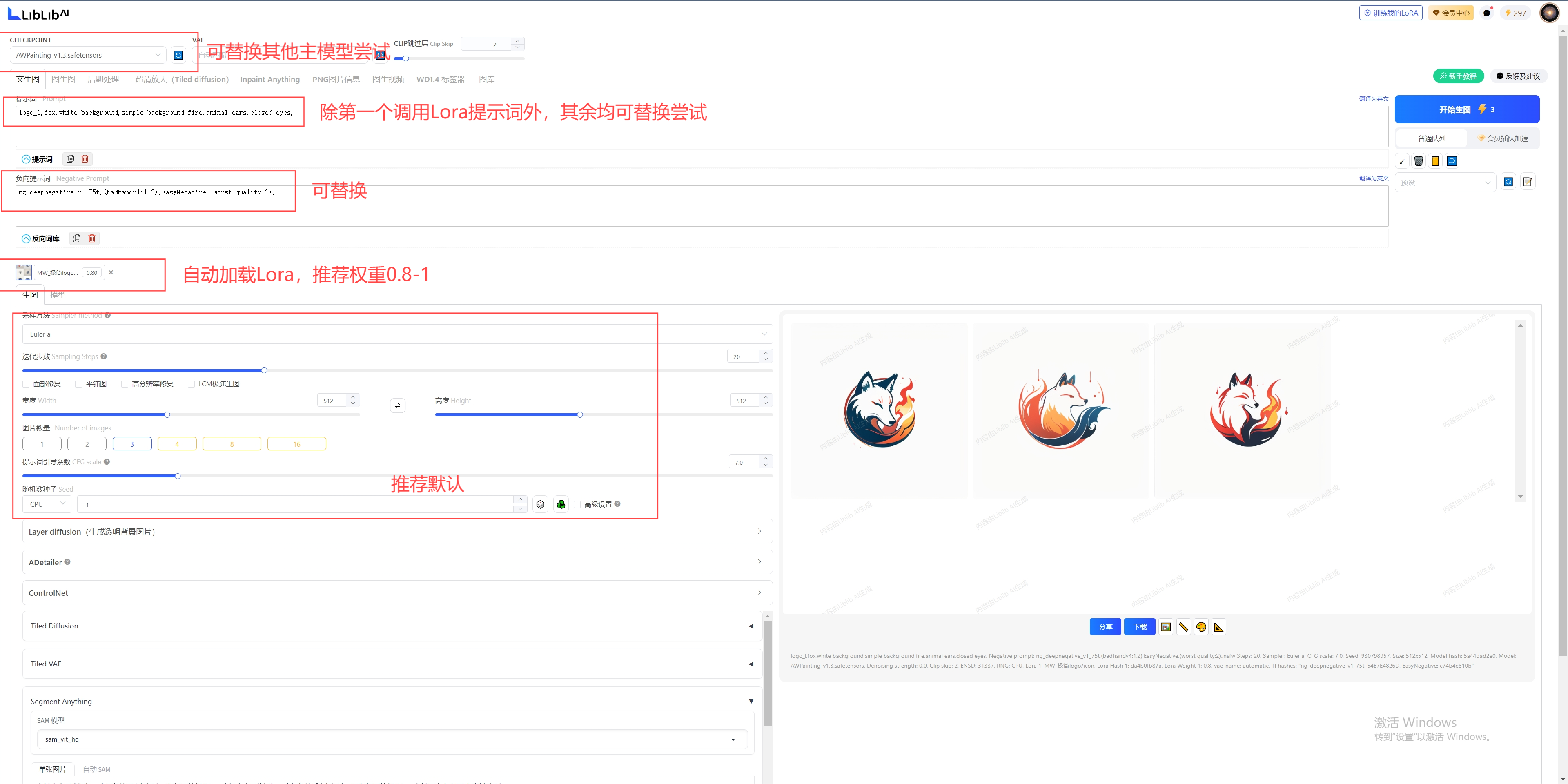Viewport: 1568px width, 784px height.
Task: Open the CPU seed source dropdown
Action: coord(47,505)
